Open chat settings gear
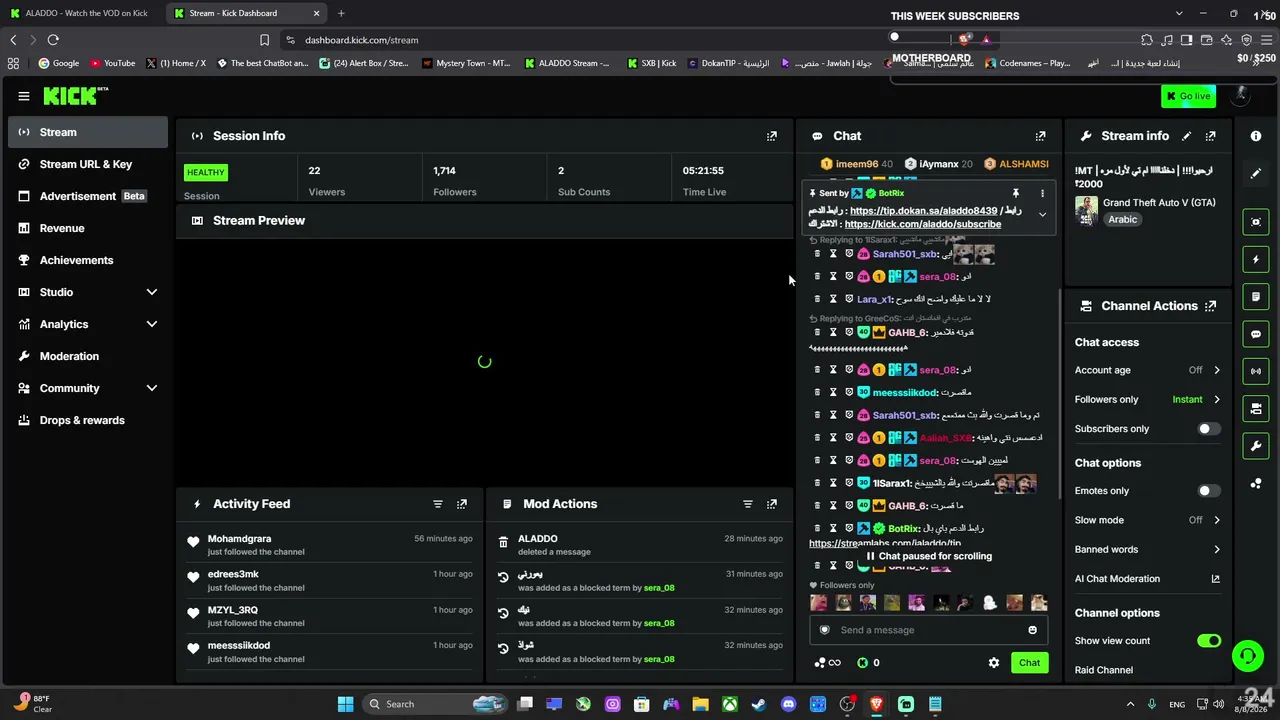Viewport: 1280px width, 720px height. (993, 663)
